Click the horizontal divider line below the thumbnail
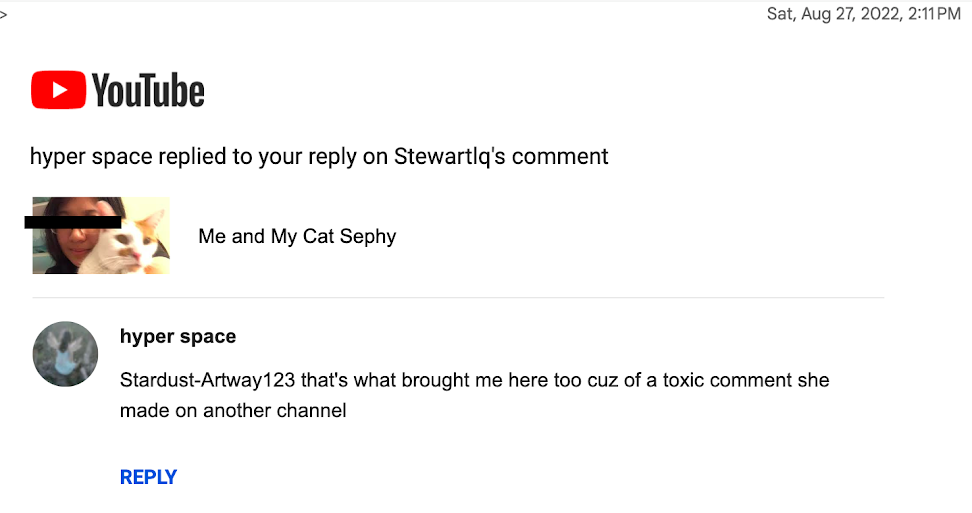Image resolution: width=972 pixels, height=513 pixels. click(x=457, y=298)
